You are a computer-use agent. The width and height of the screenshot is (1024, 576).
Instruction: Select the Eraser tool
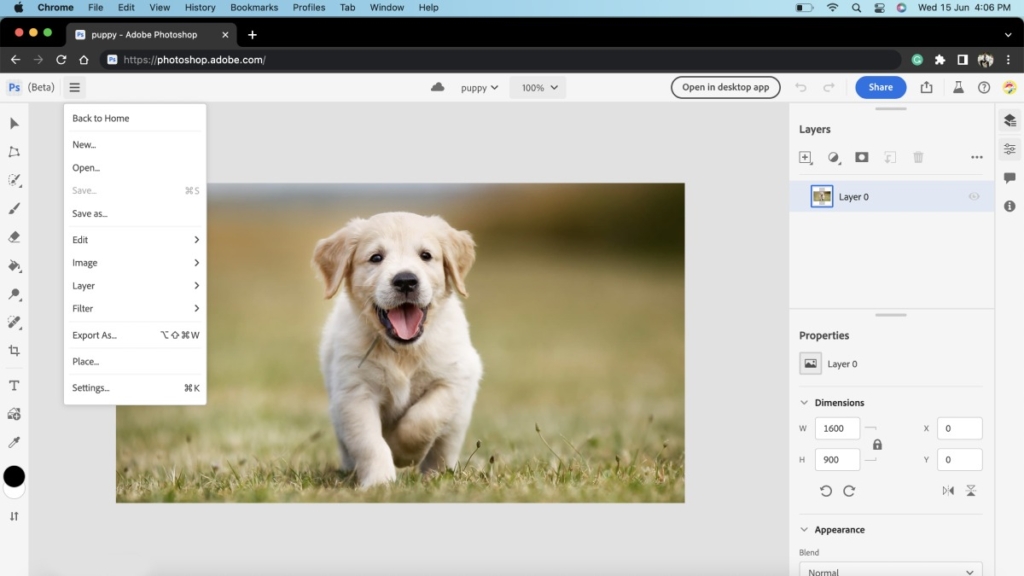click(x=14, y=237)
